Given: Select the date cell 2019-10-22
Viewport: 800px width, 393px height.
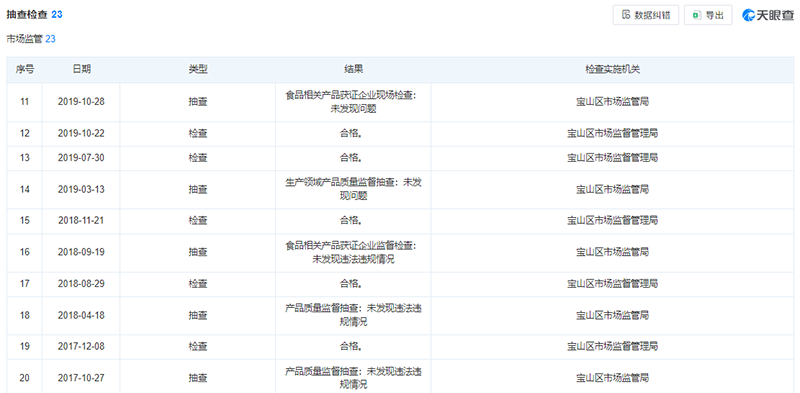Looking at the screenshot, I should coord(81,134).
